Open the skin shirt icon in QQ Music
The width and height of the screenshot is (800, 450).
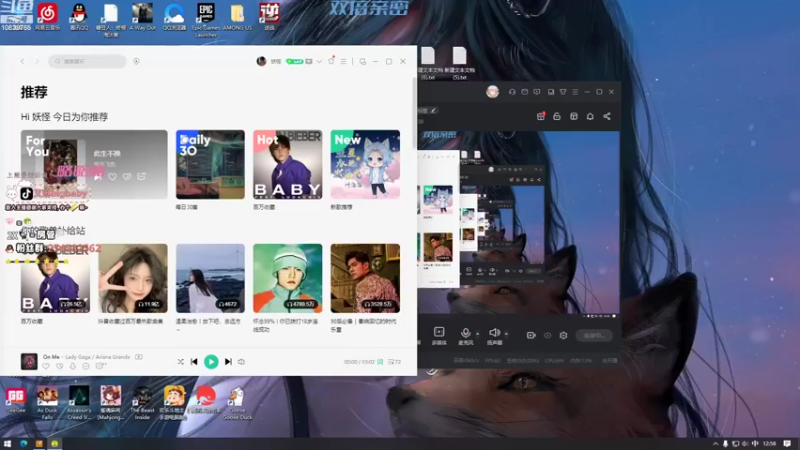click(x=331, y=61)
